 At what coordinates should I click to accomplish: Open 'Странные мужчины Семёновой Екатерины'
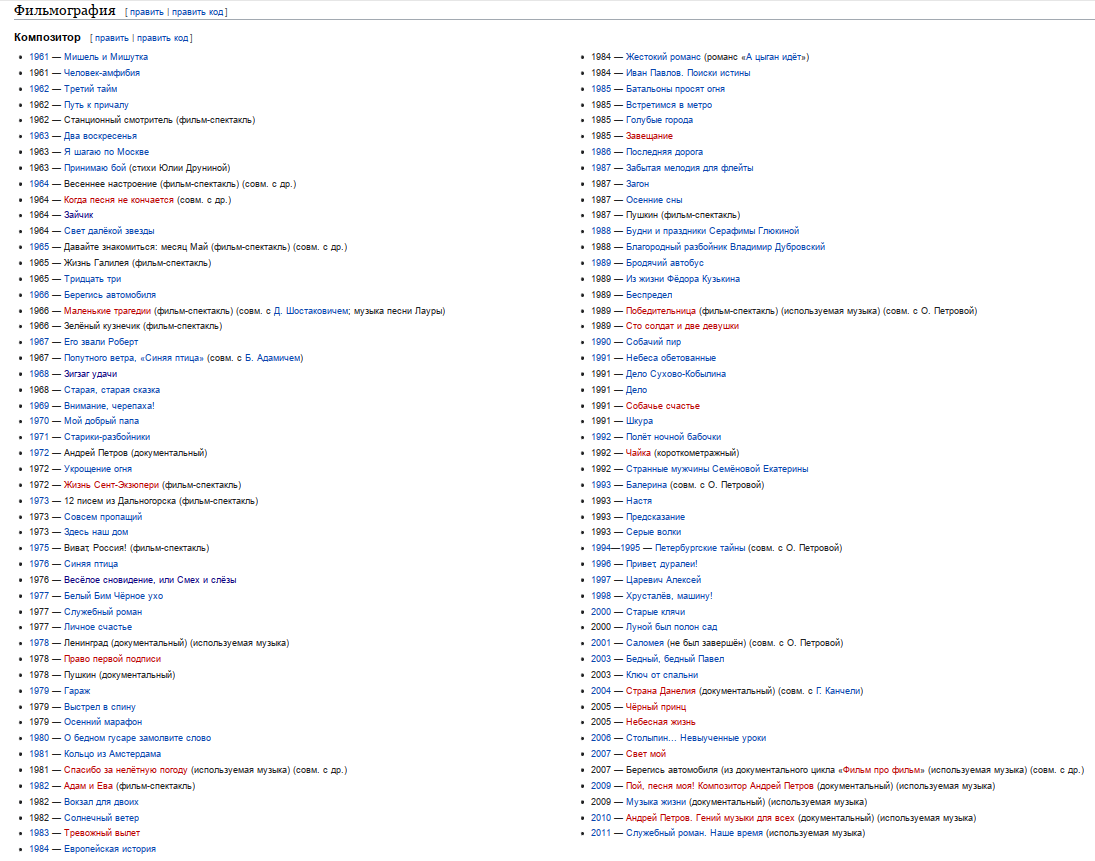point(717,469)
